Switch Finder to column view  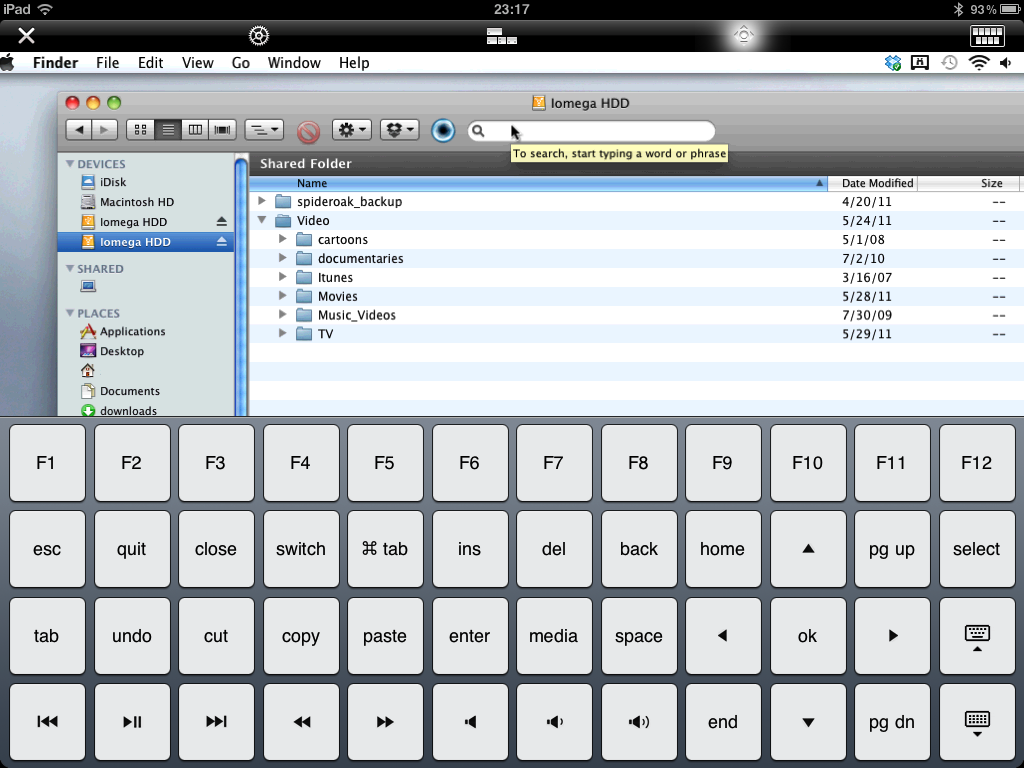(196, 130)
